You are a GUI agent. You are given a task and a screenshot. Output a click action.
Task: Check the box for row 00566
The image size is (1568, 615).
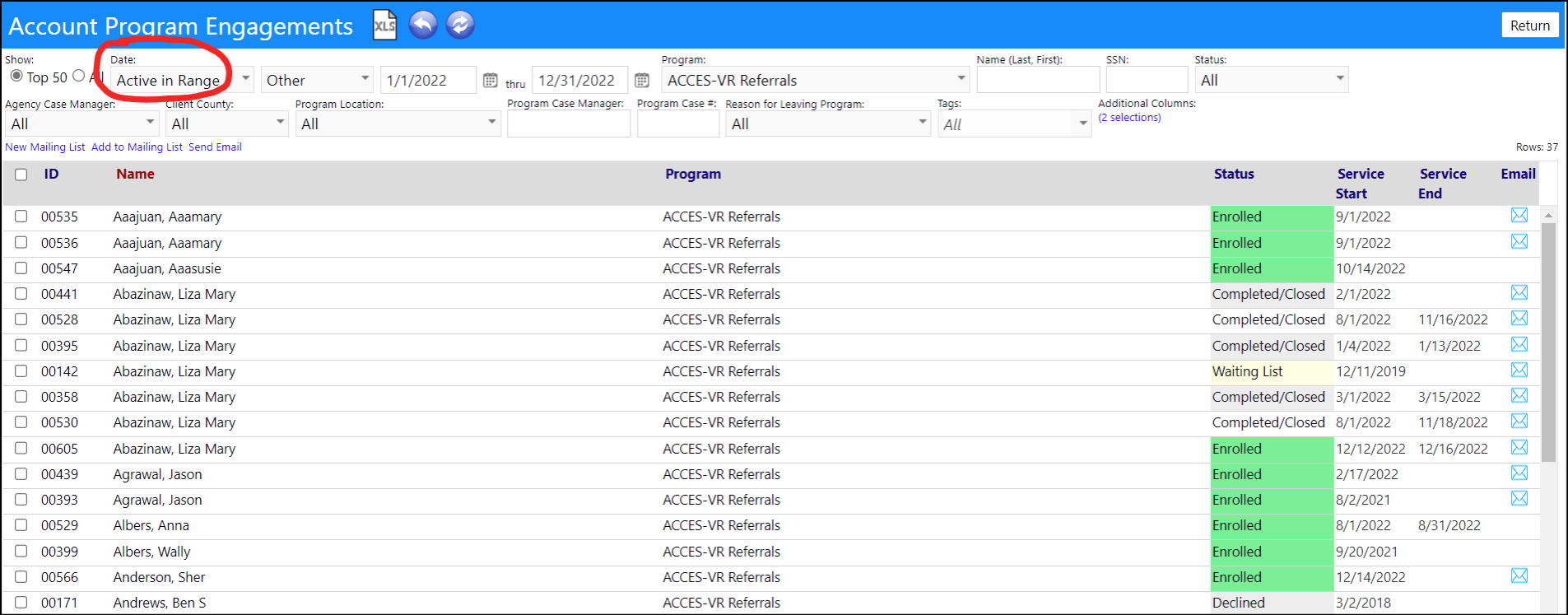tap(21, 576)
